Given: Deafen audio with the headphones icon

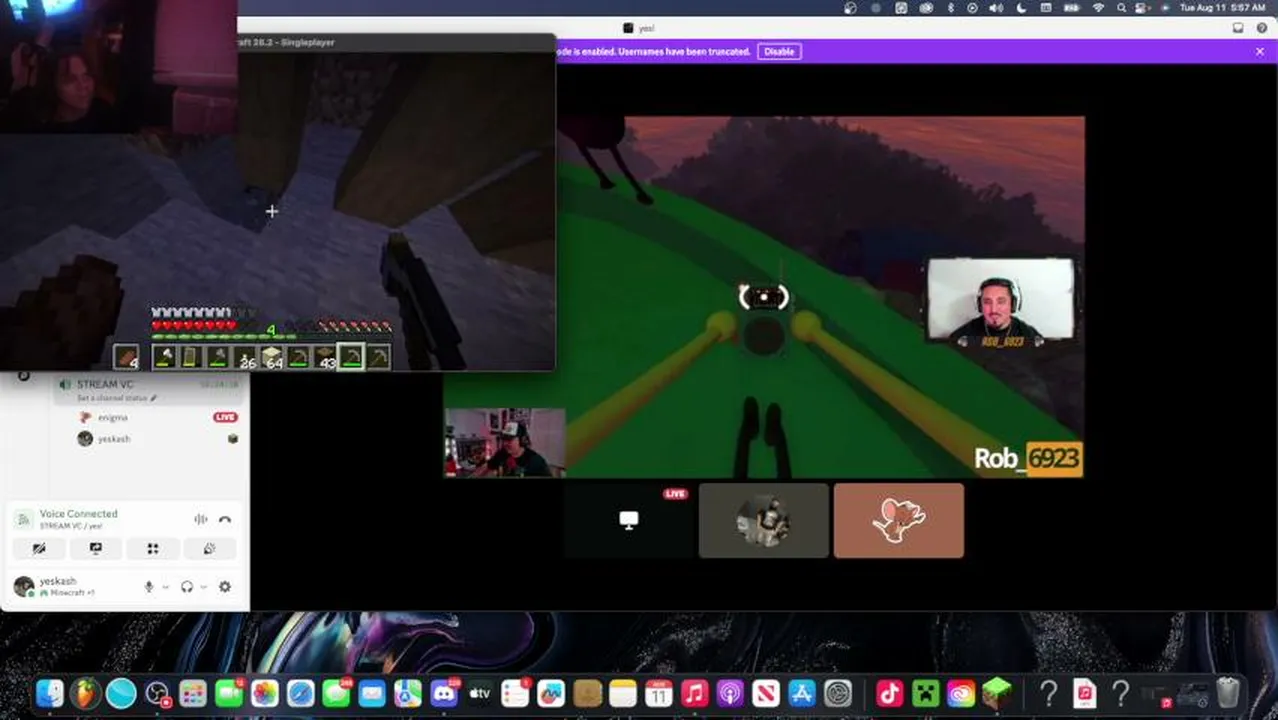Looking at the screenshot, I should pyautogui.click(x=186, y=587).
